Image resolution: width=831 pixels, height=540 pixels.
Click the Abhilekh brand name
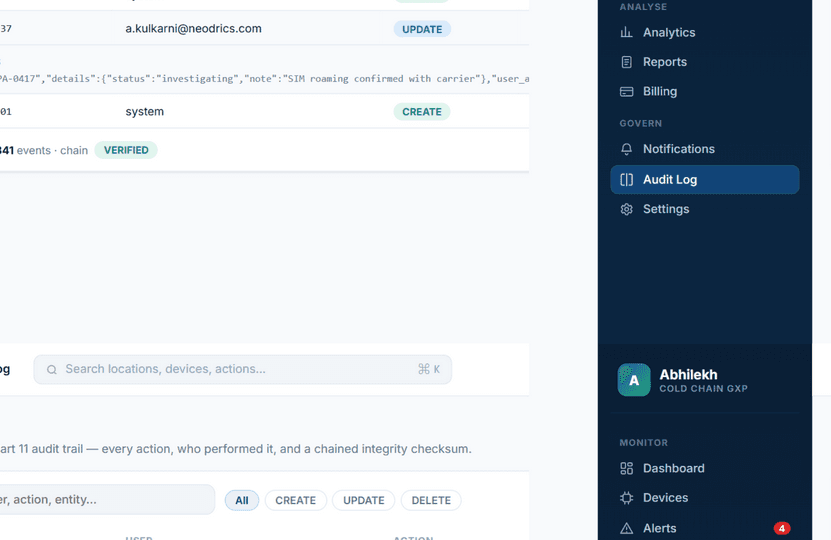click(688, 375)
